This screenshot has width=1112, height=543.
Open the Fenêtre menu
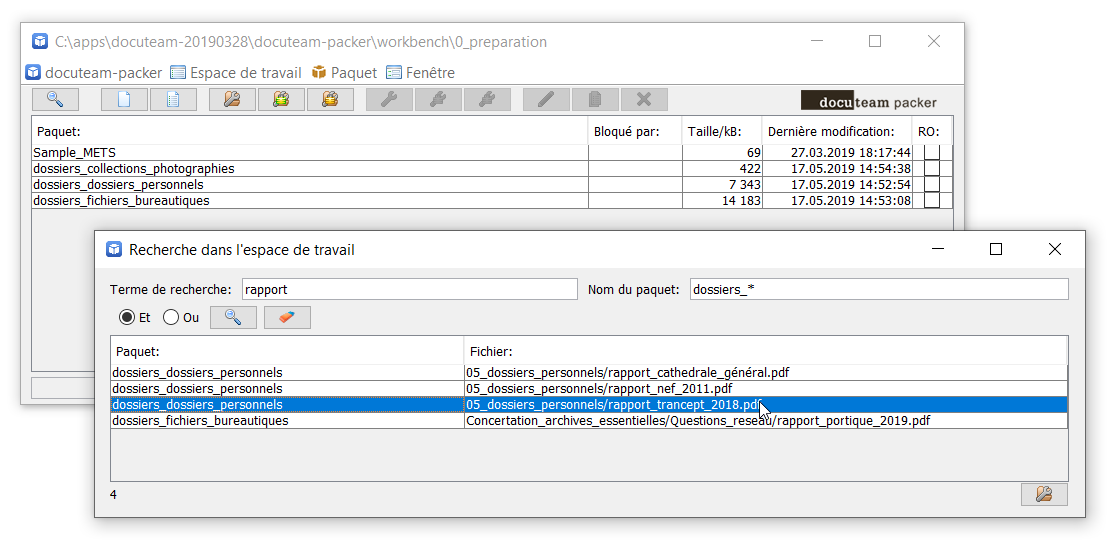[x=421, y=72]
